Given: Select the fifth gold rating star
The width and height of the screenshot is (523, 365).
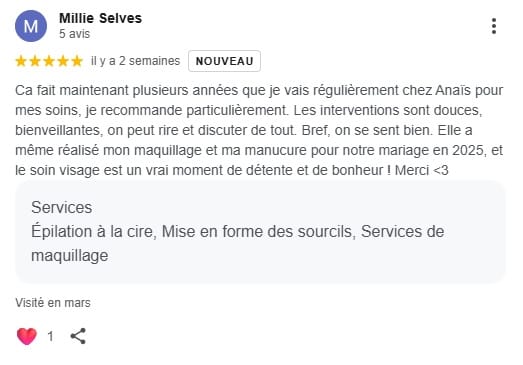Looking at the screenshot, I should tap(77, 61).
